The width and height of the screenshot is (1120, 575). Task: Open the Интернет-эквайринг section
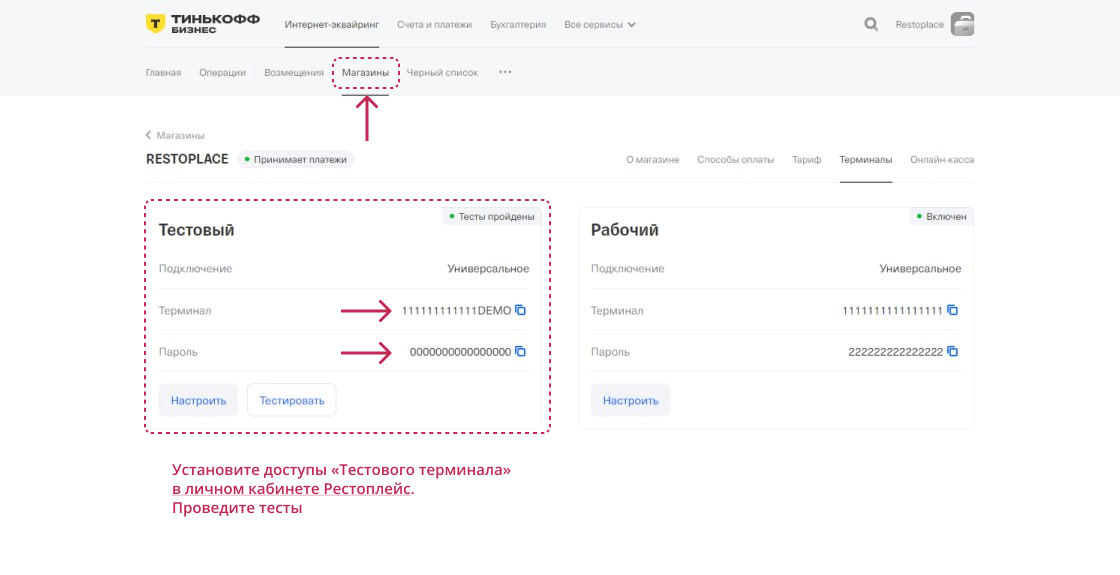click(331, 24)
